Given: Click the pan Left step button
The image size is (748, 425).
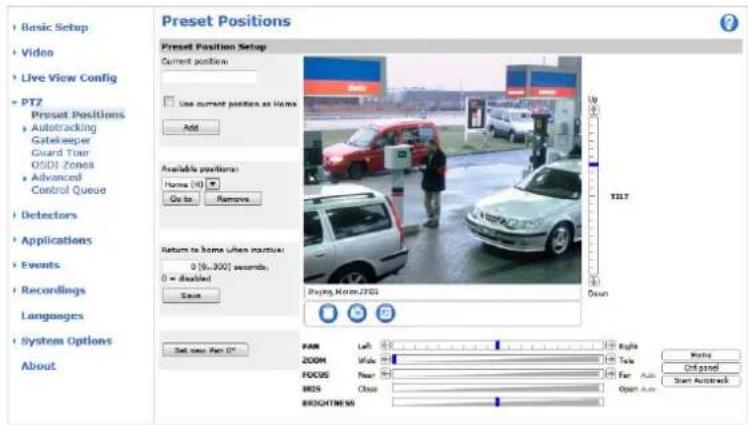Looking at the screenshot, I should [x=385, y=345].
